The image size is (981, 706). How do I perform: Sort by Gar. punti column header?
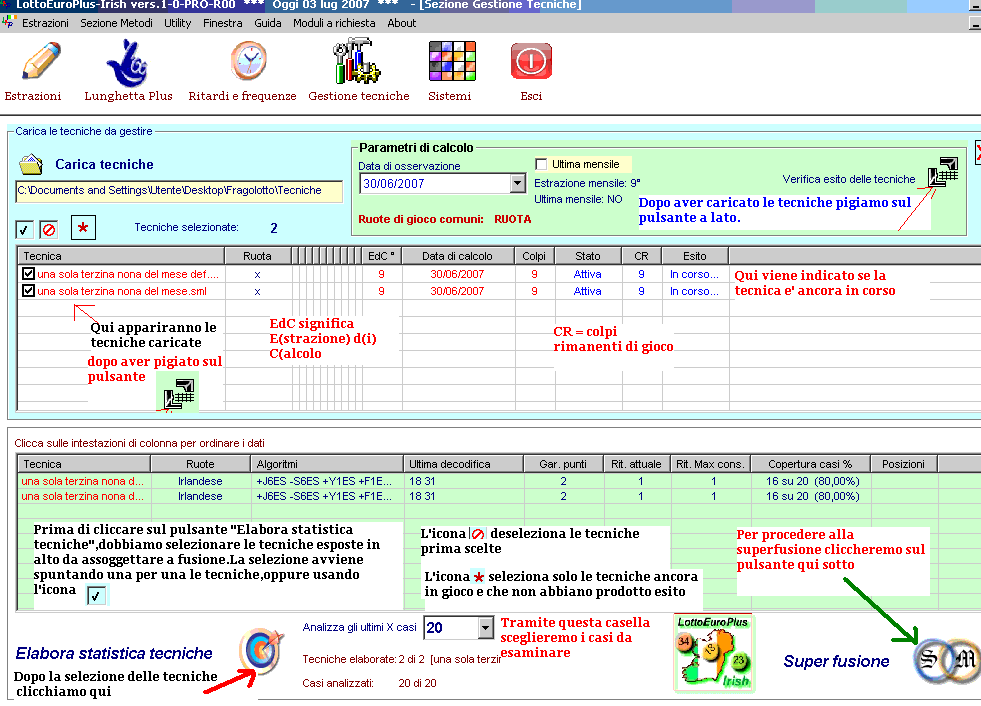563,464
